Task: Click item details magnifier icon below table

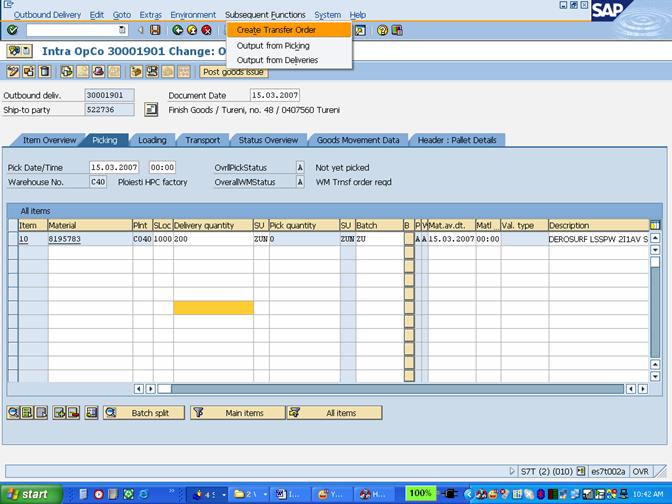Action: point(14,413)
